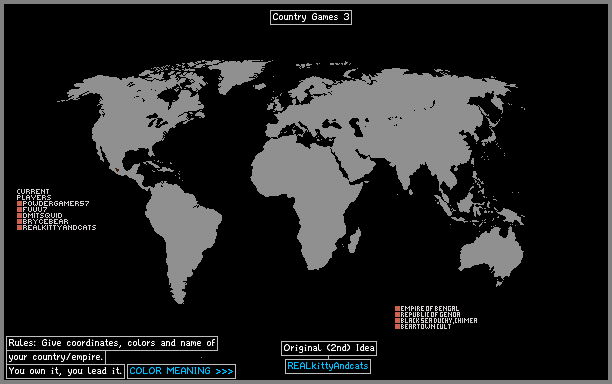Click the 'your country/empire.' text box
612x384 pixels.
pos(56,357)
